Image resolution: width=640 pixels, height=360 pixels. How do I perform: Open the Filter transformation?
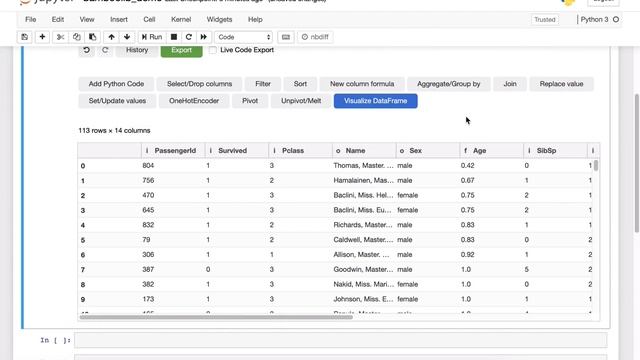pyautogui.click(x=263, y=84)
